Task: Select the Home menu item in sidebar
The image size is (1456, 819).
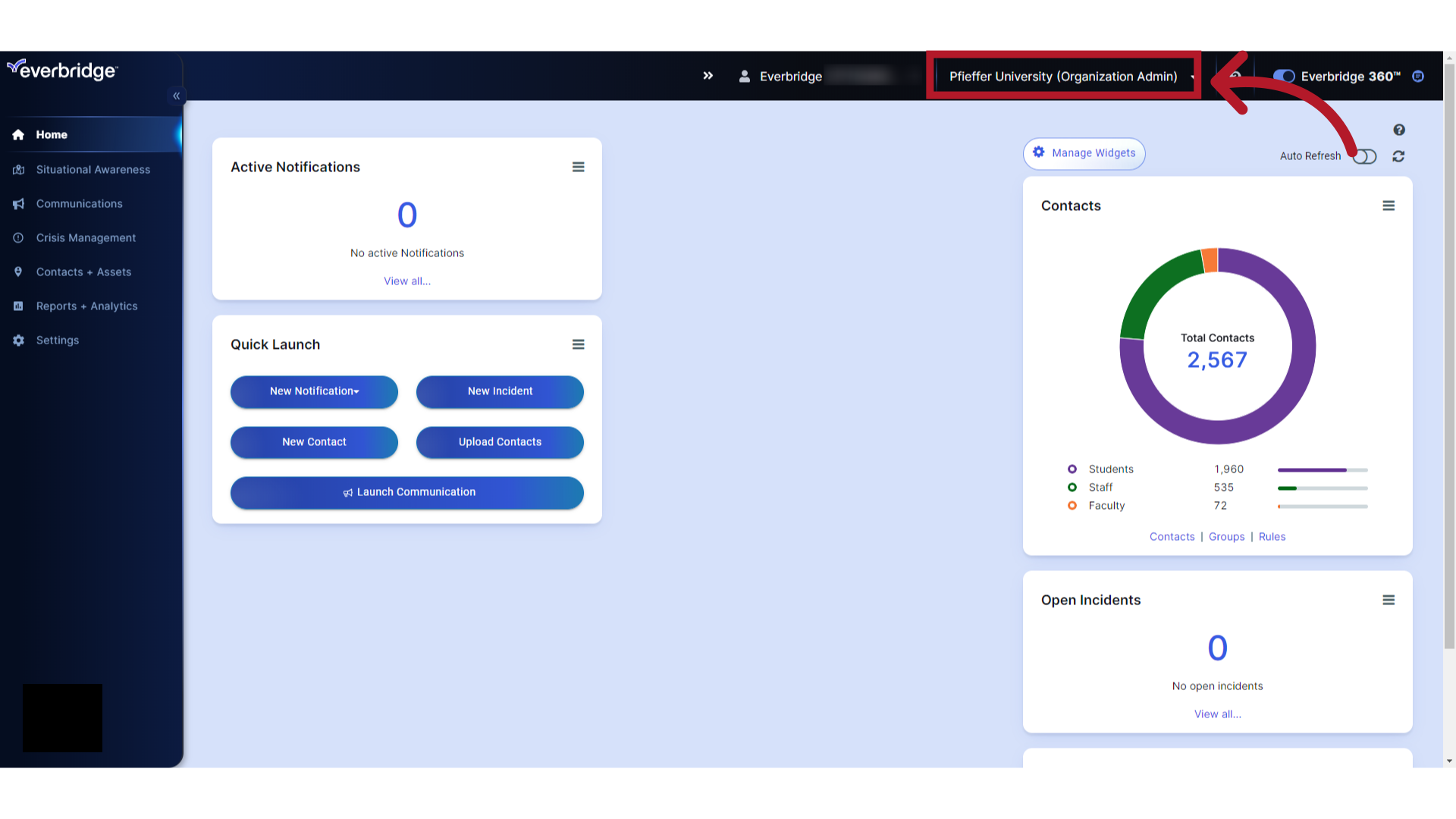Action: coord(51,134)
